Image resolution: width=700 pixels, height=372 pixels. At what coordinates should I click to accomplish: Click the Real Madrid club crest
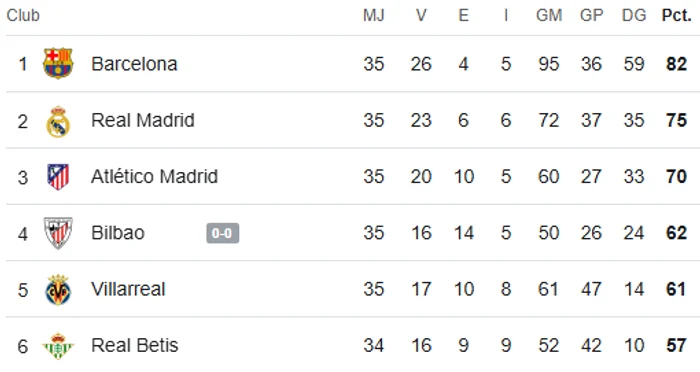coord(58,121)
